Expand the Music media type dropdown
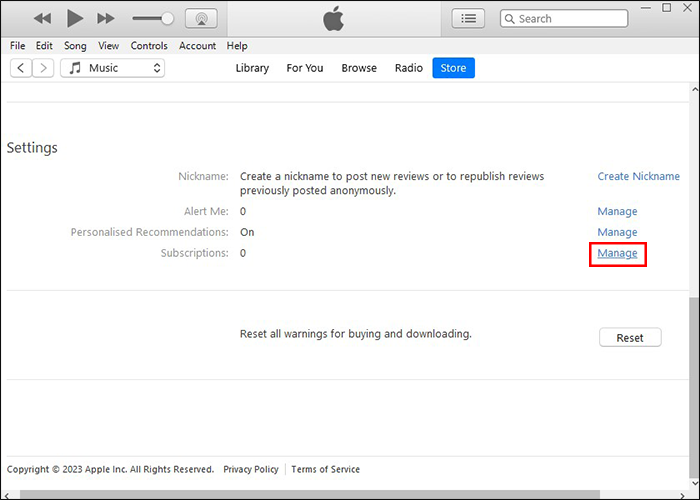700x500 pixels. 112,68
